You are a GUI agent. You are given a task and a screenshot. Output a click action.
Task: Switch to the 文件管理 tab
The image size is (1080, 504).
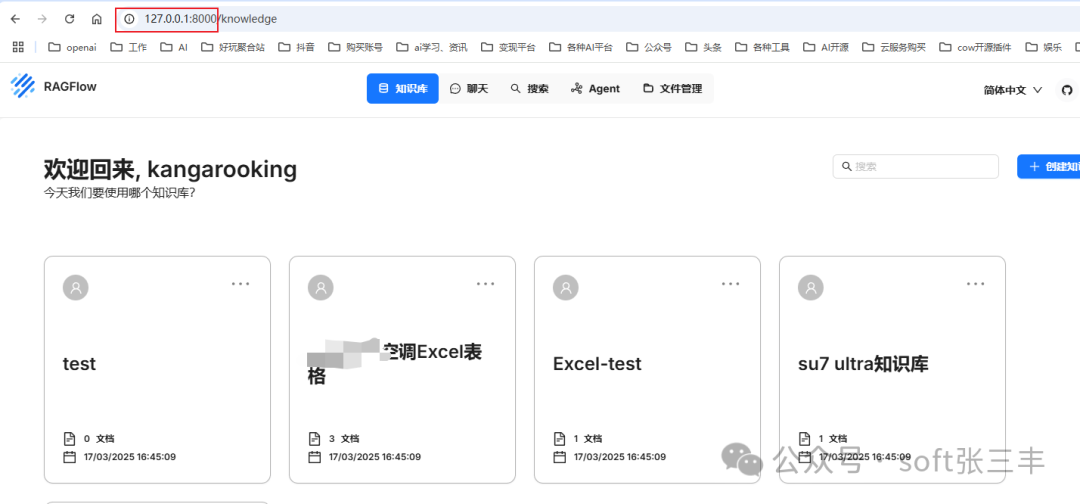(672, 89)
